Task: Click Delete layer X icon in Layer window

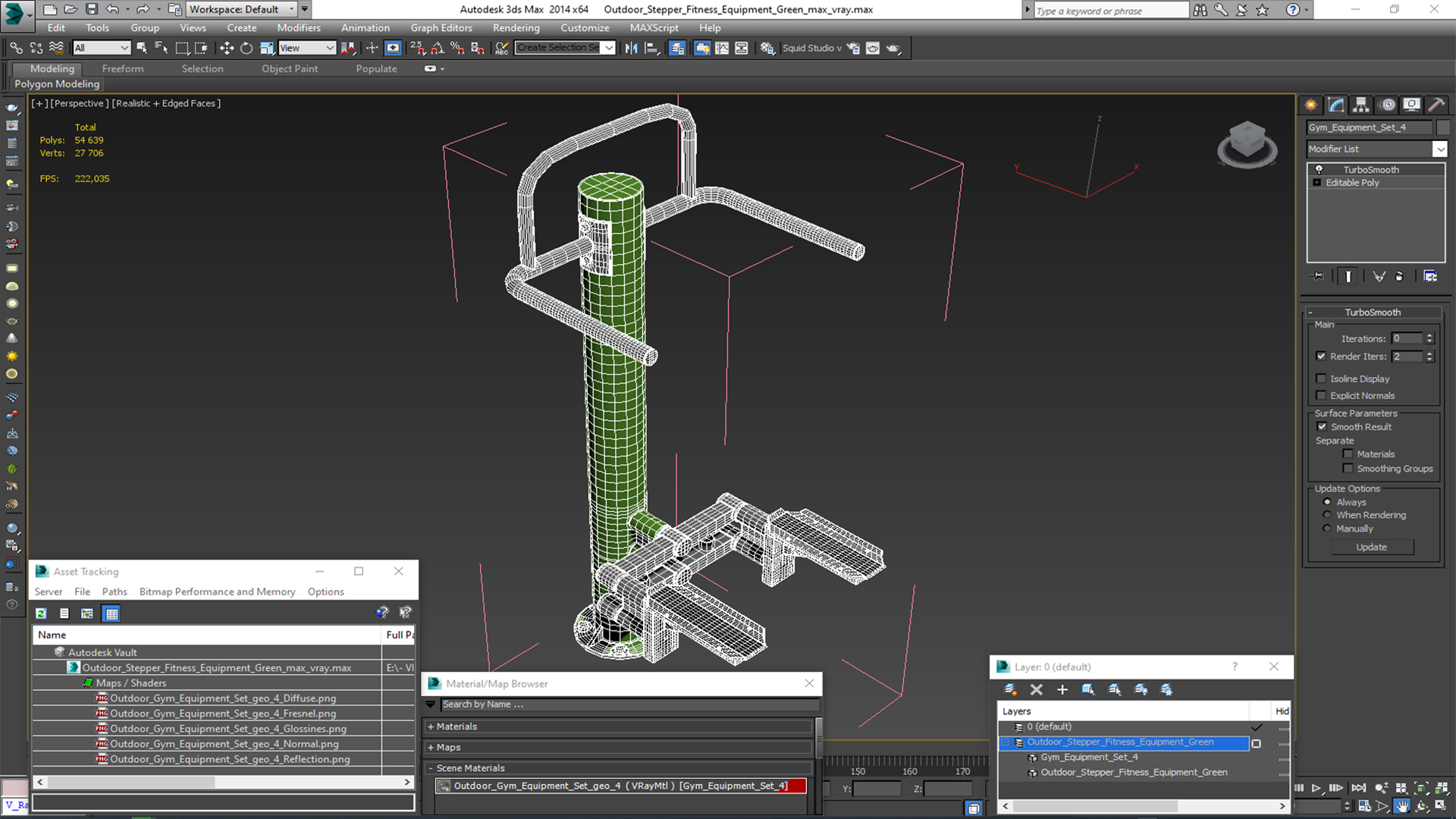Action: (x=1036, y=689)
